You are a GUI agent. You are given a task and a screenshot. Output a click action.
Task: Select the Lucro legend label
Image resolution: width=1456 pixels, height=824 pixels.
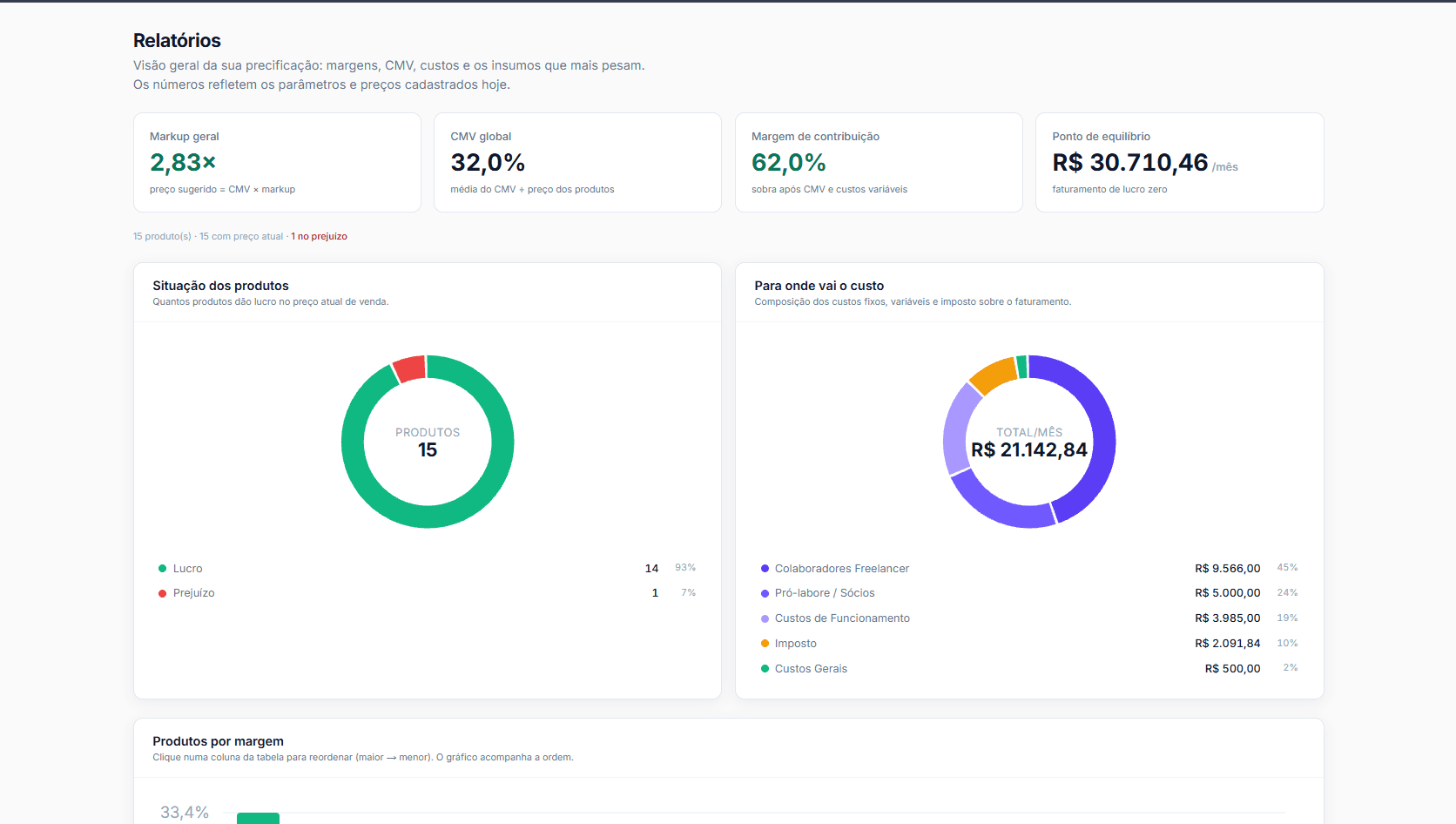[x=187, y=569]
